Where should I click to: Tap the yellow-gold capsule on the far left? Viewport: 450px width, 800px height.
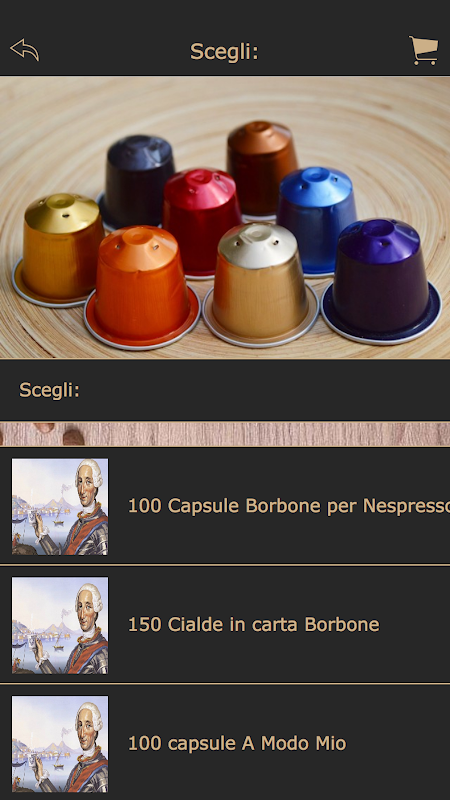59,249
